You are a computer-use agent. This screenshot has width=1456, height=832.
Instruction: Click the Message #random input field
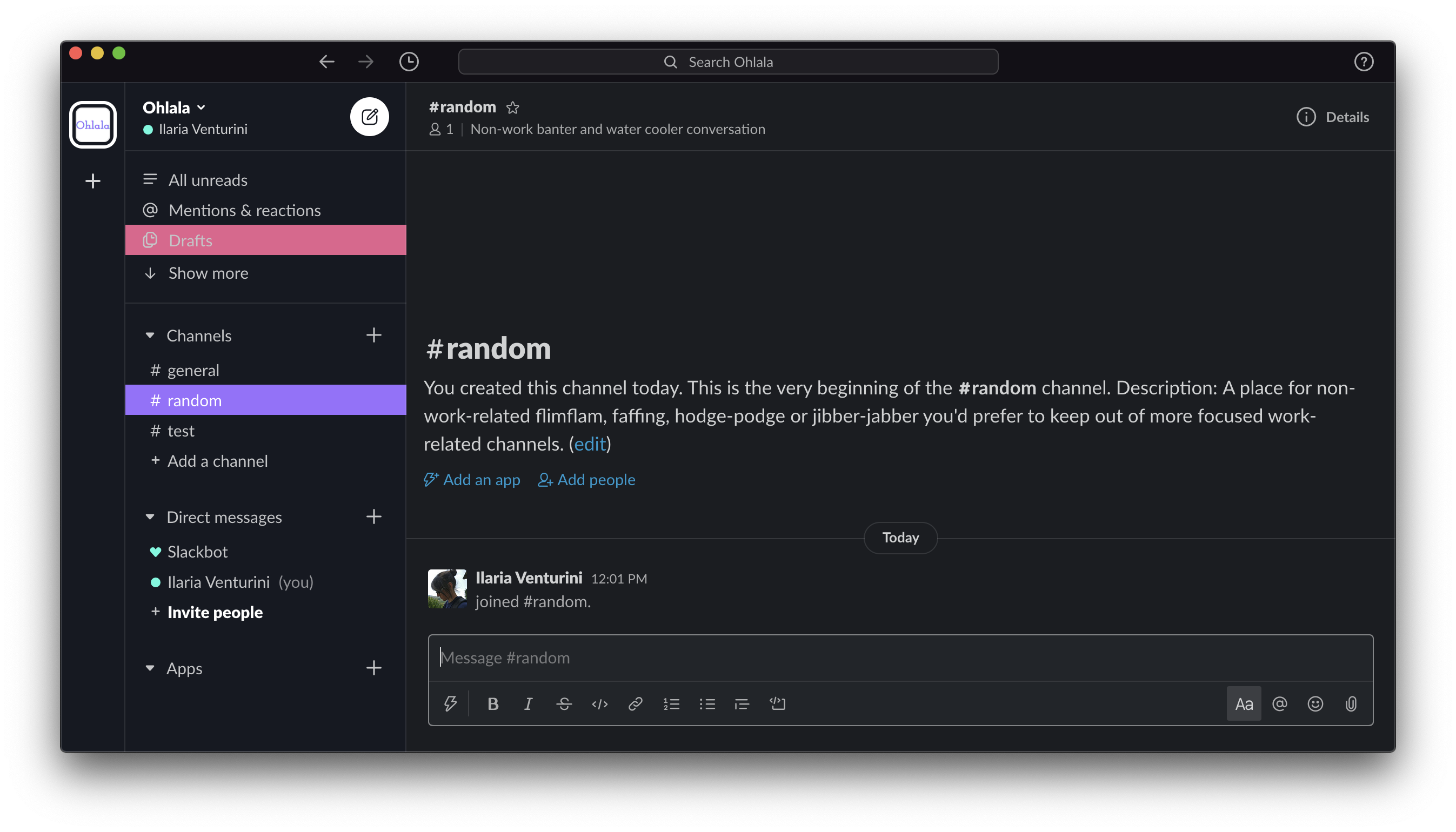click(900, 657)
